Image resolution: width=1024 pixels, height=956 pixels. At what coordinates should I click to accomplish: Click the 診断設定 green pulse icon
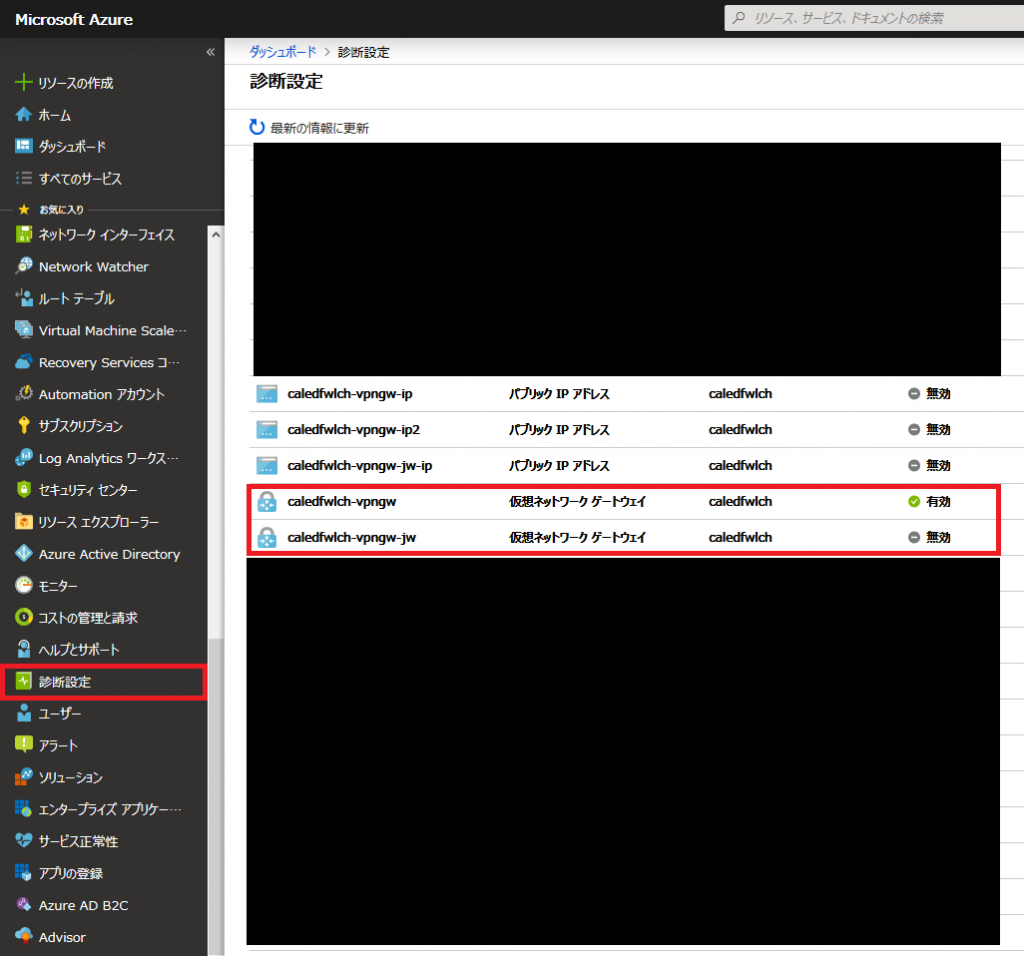[24, 681]
